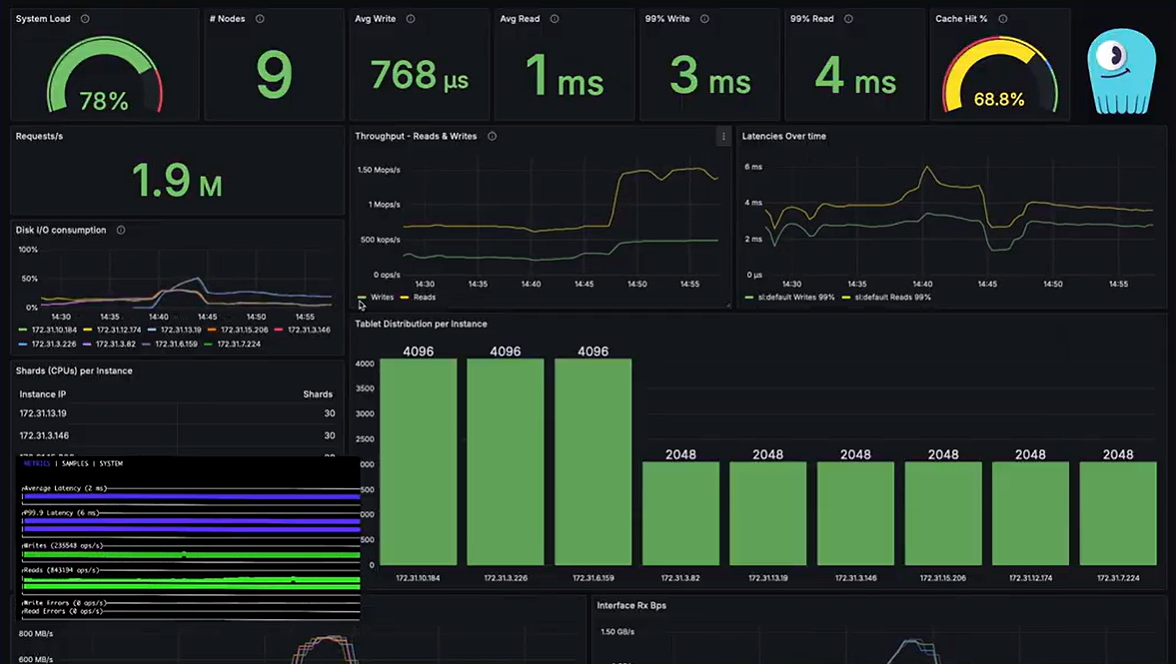The image size is (1176, 664).
Task: Click the 172.31.3.82 tablet distribution bar
Action: [680, 513]
